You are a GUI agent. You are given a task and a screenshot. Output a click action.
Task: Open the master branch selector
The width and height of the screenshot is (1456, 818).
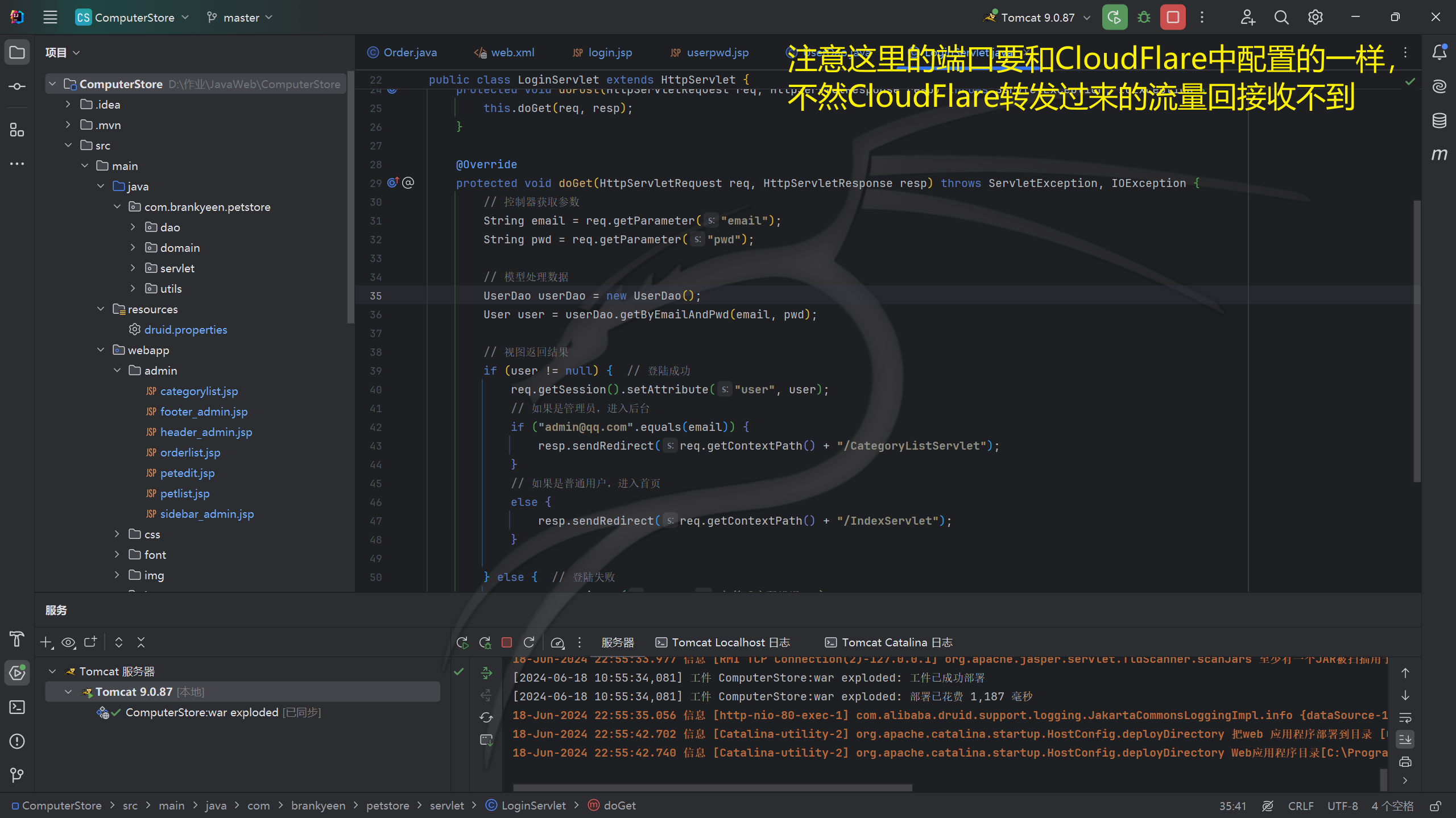241,17
